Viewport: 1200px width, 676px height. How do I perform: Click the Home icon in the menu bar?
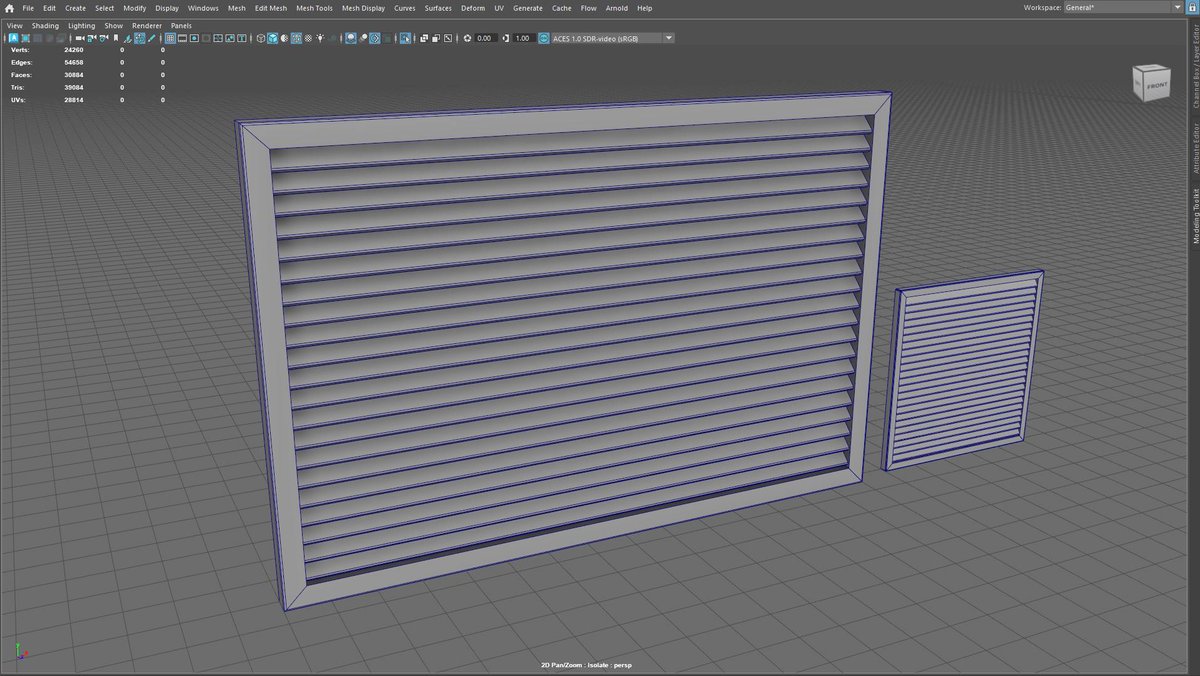(9, 8)
